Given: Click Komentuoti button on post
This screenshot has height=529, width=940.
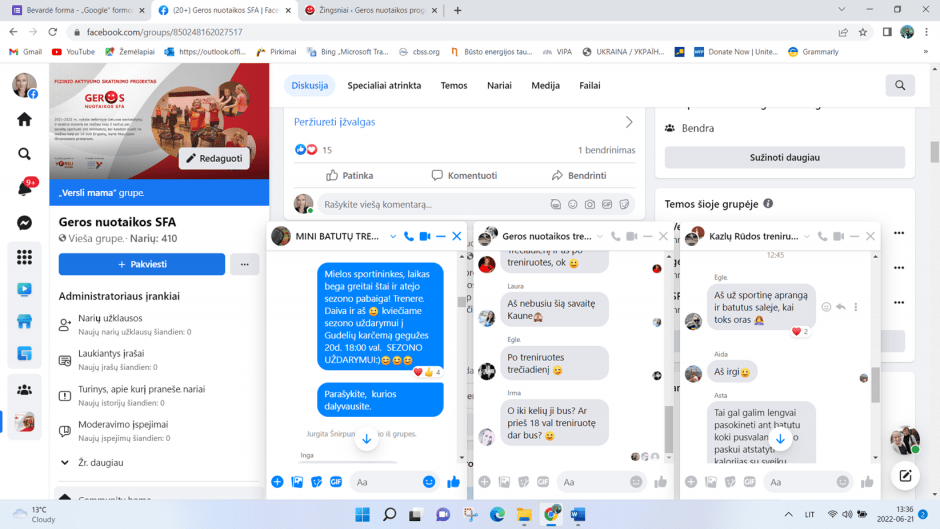Looking at the screenshot, I should tap(465, 175).
